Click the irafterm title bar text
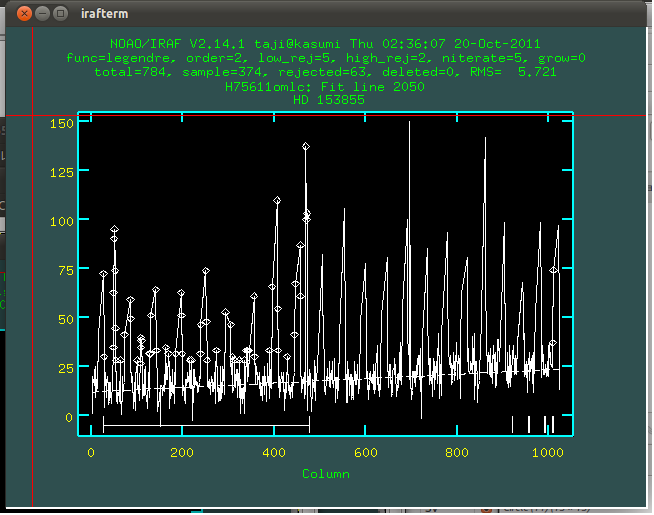Screen dimensions: 654x515 click(102, 14)
